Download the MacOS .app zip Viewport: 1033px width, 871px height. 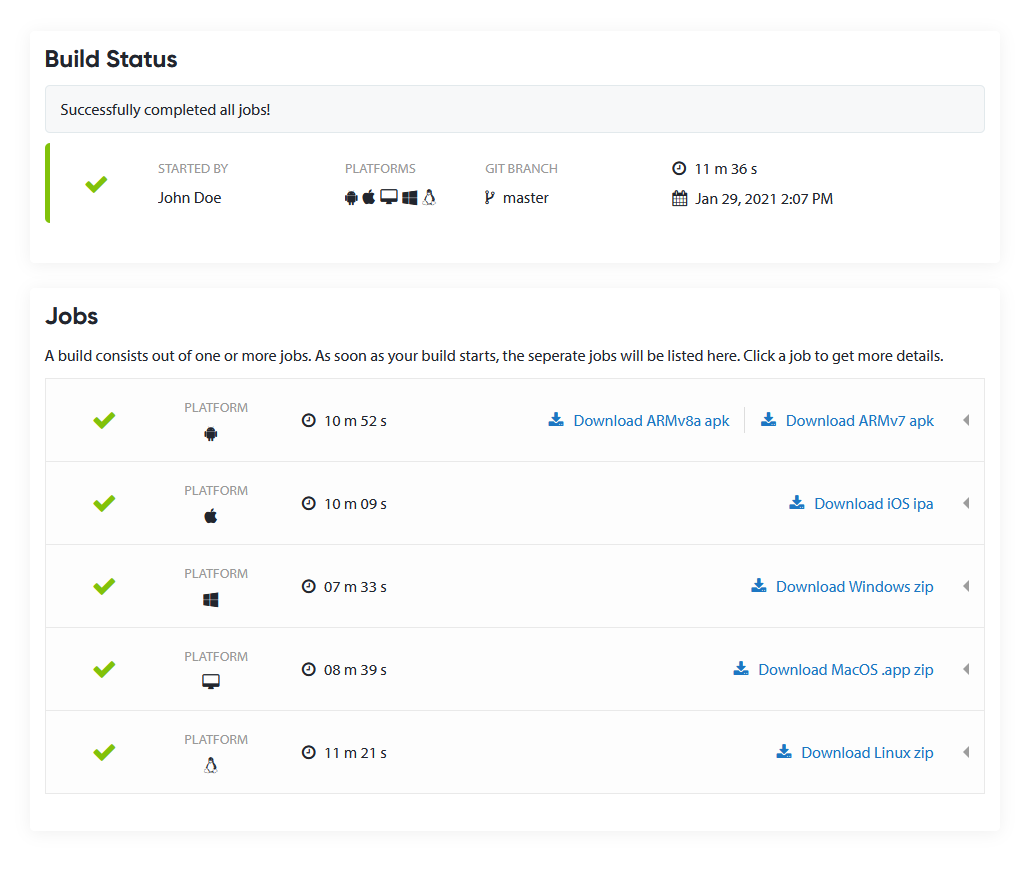833,669
